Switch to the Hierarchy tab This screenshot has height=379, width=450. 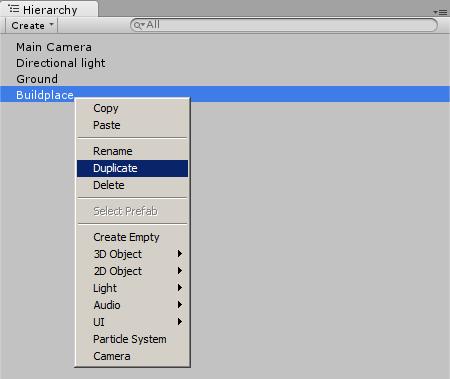click(49, 9)
